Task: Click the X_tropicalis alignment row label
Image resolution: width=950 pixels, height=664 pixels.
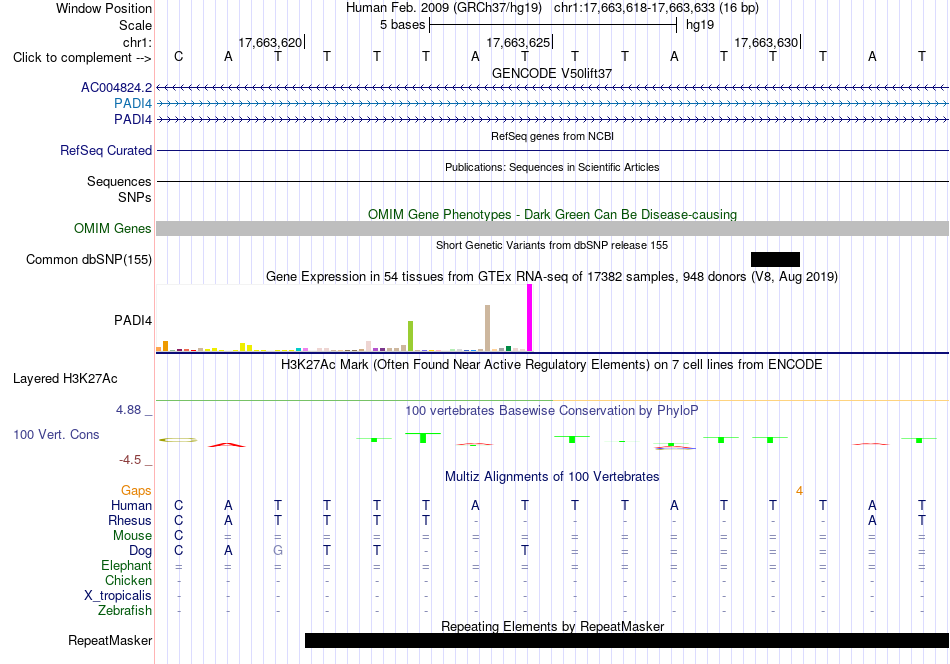Action: pos(118,596)
